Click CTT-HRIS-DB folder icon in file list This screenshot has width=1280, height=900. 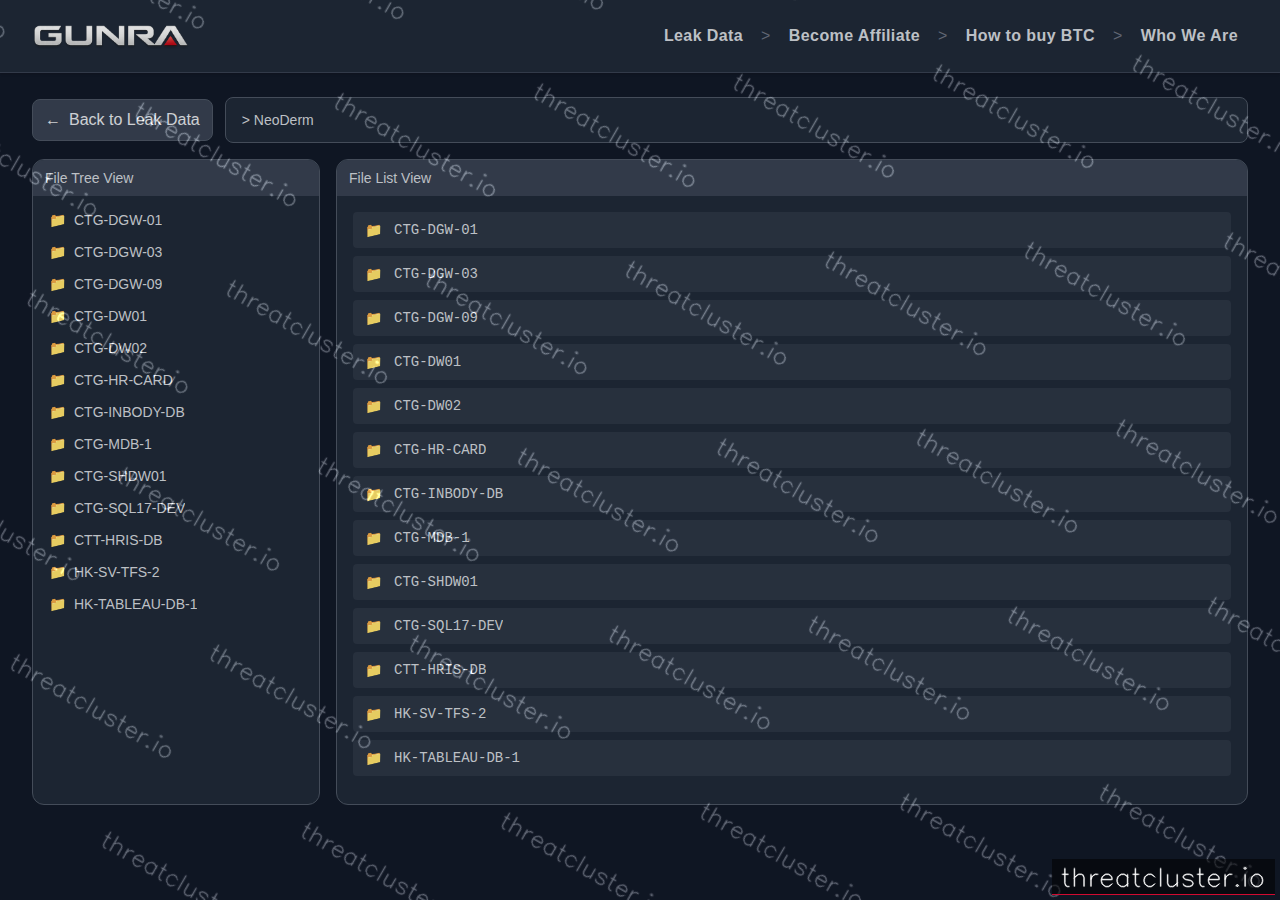(373, 670)
